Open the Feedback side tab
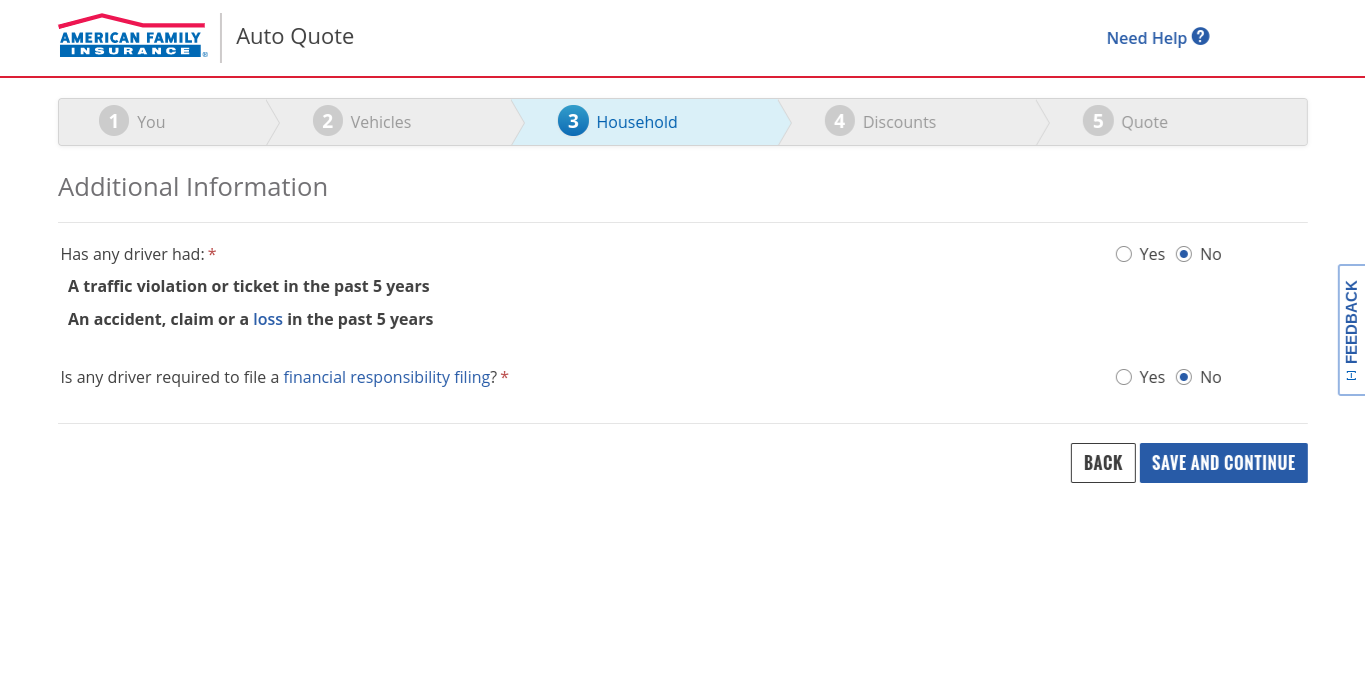 coord(1351,322)
